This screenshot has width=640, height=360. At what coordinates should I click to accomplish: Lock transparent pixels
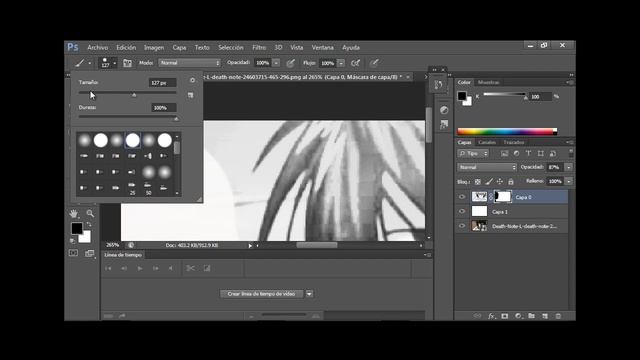tap(478, 182)
